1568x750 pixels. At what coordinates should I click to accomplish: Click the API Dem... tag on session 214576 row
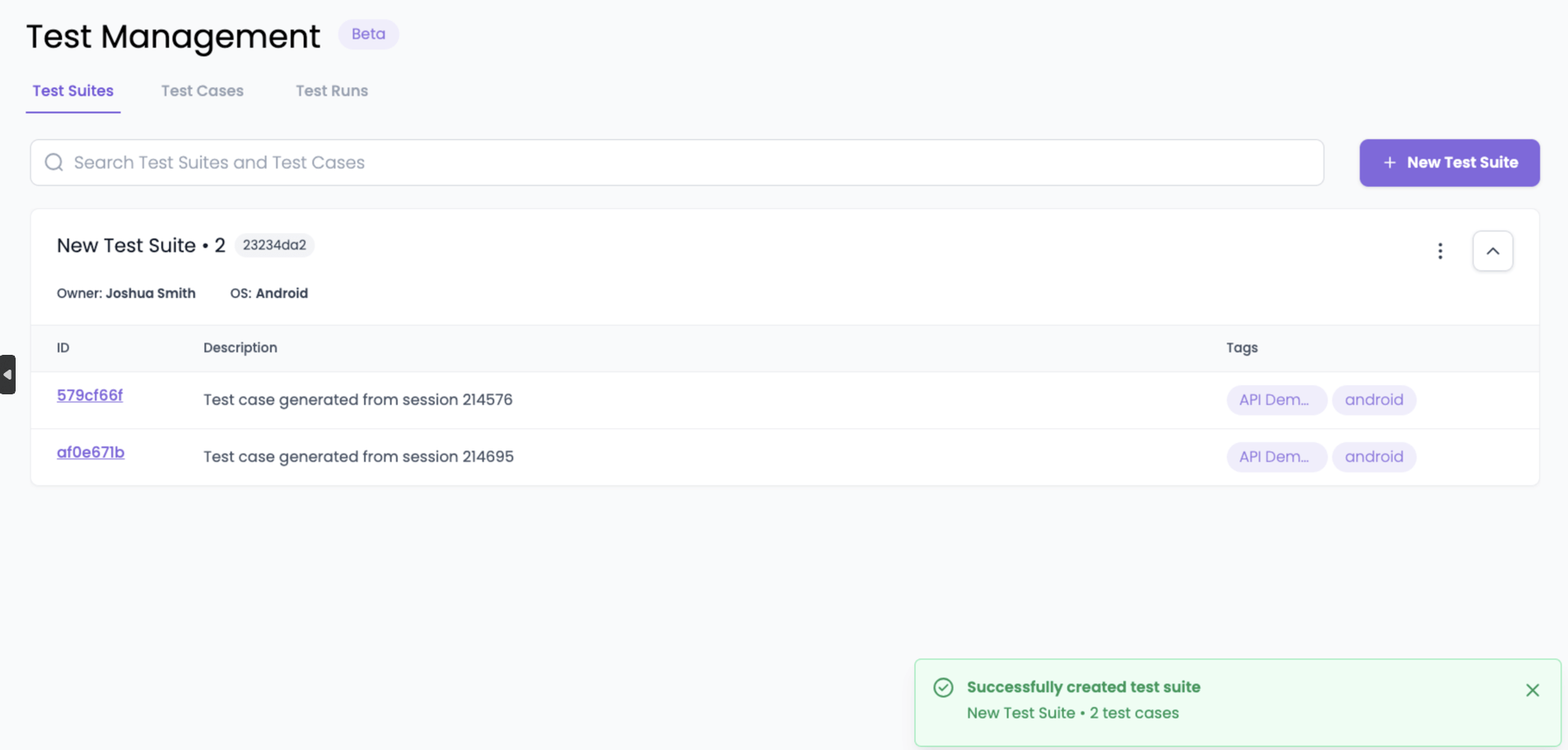tap(1276, 399)
